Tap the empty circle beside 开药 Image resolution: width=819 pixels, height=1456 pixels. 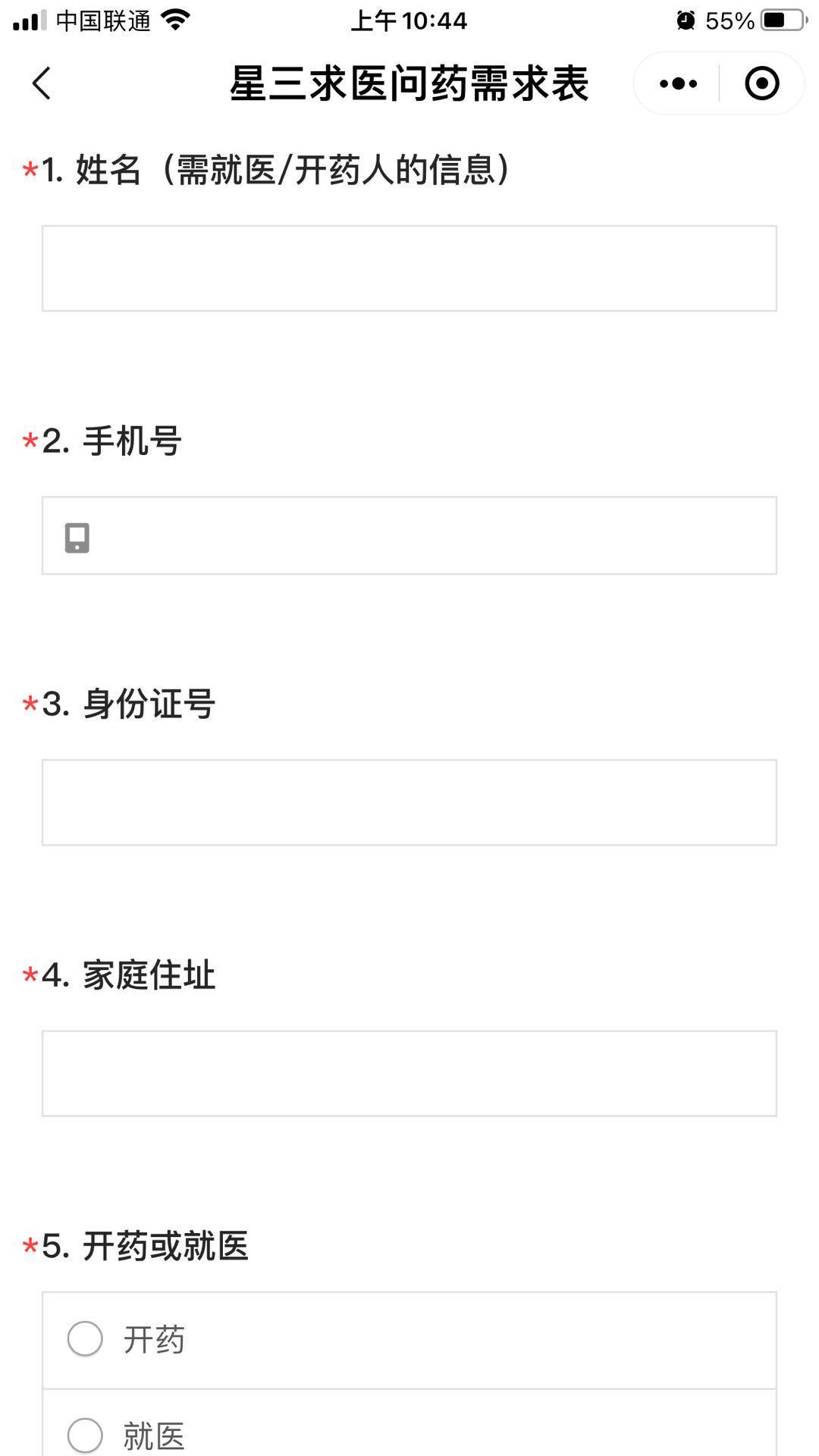(x=84, y=1338)
